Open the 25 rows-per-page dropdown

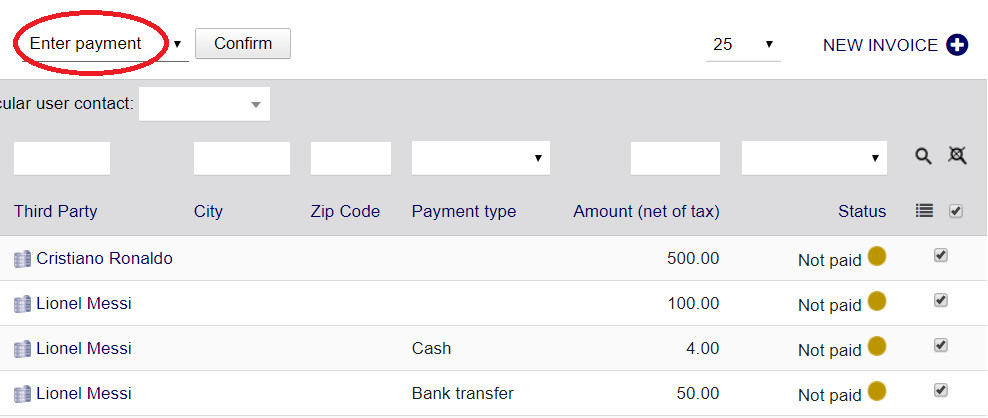coord(742,45)
